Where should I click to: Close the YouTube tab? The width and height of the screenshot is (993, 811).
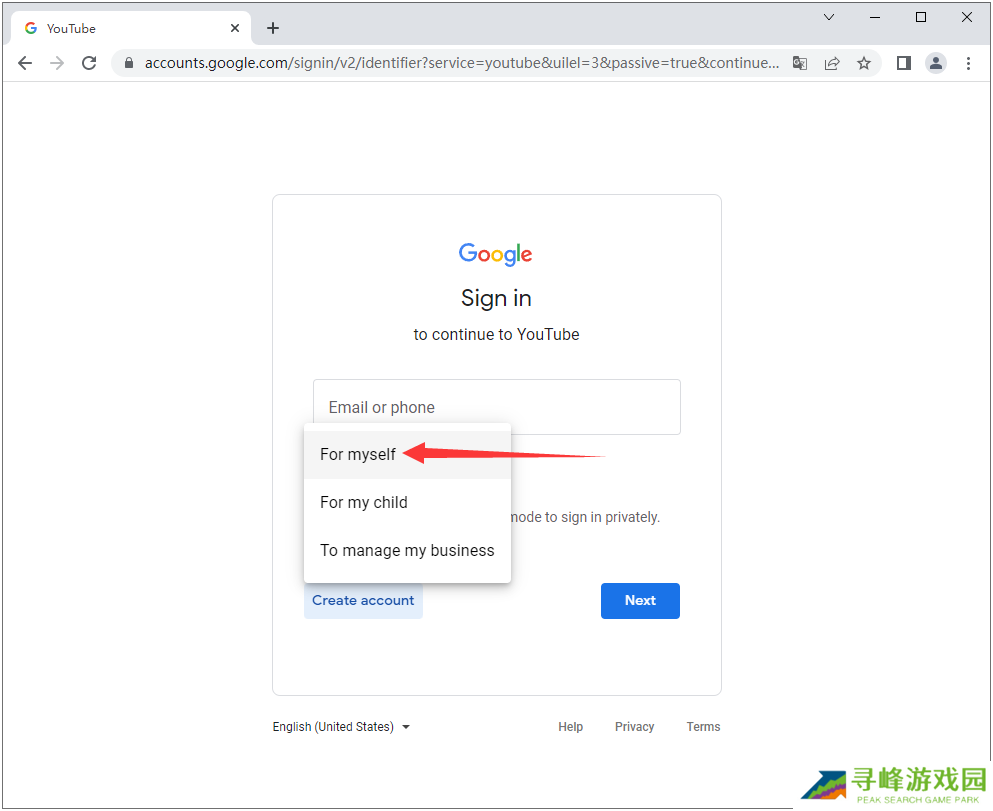pos(235,28)
